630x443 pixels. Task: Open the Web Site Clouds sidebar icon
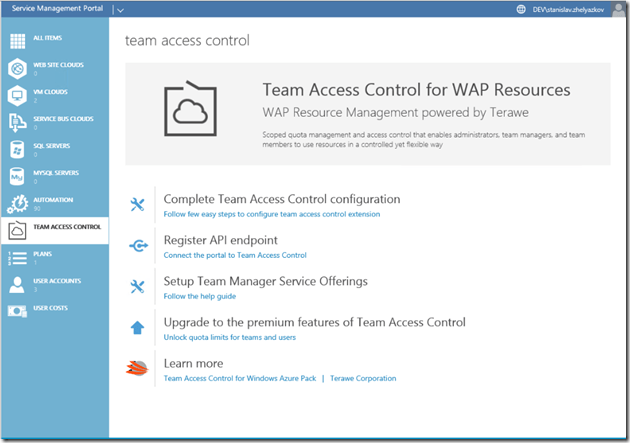point(17,69)
